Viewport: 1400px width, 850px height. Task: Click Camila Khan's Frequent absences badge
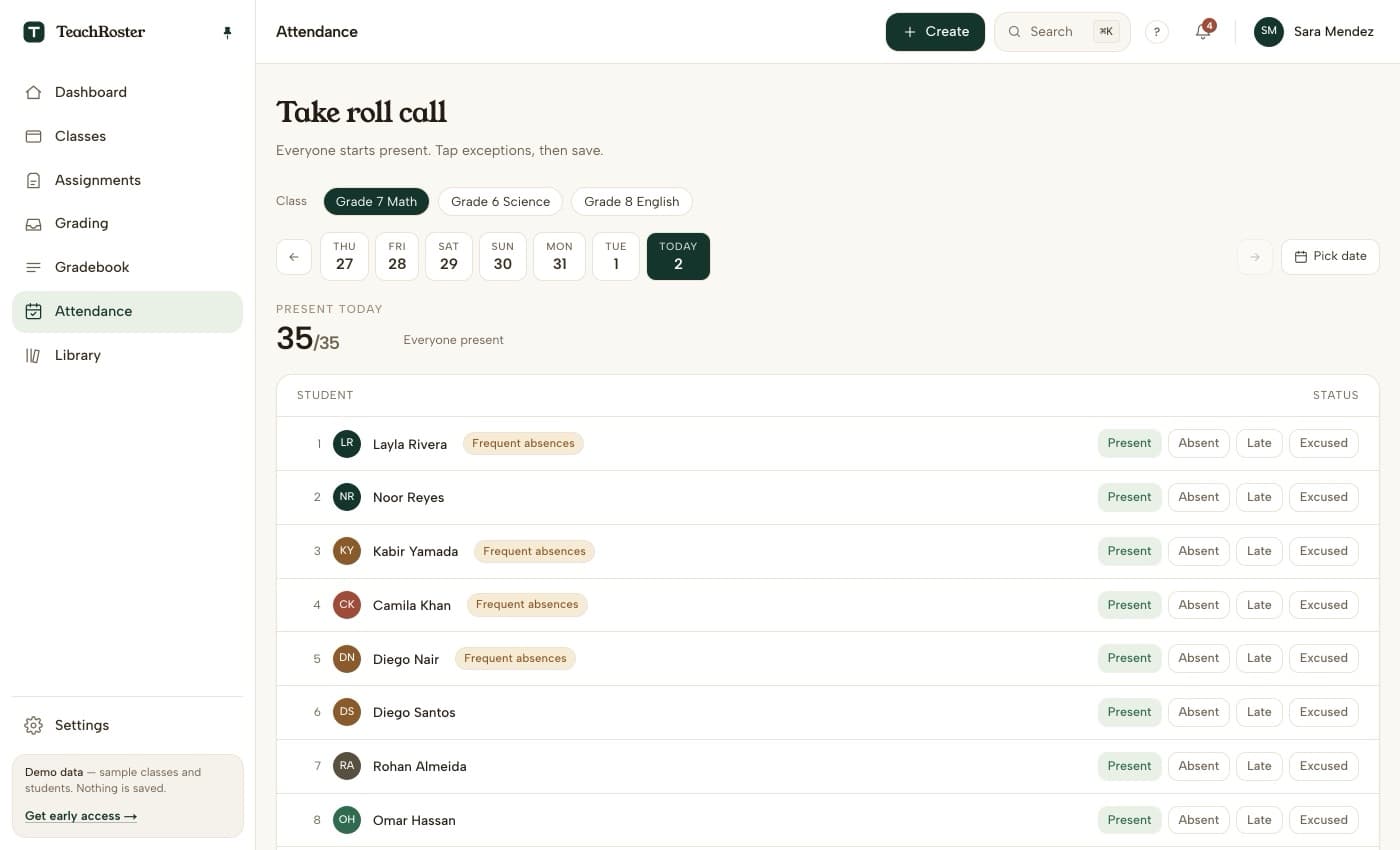pos(527,604)
